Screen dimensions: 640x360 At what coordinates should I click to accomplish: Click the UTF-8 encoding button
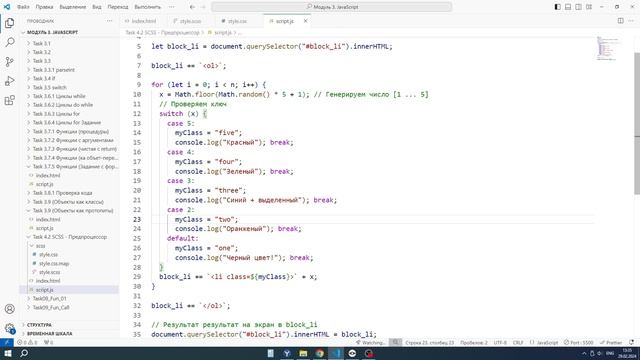pos(500,342)
